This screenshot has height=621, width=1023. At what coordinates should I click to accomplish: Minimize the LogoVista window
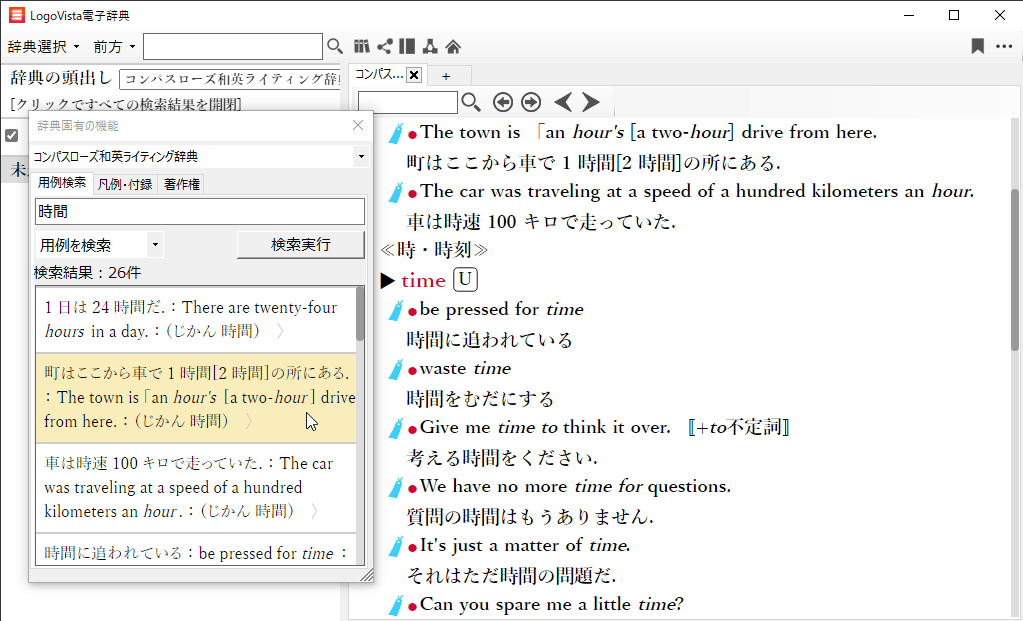pyautogui.click(x=911, y=15)
